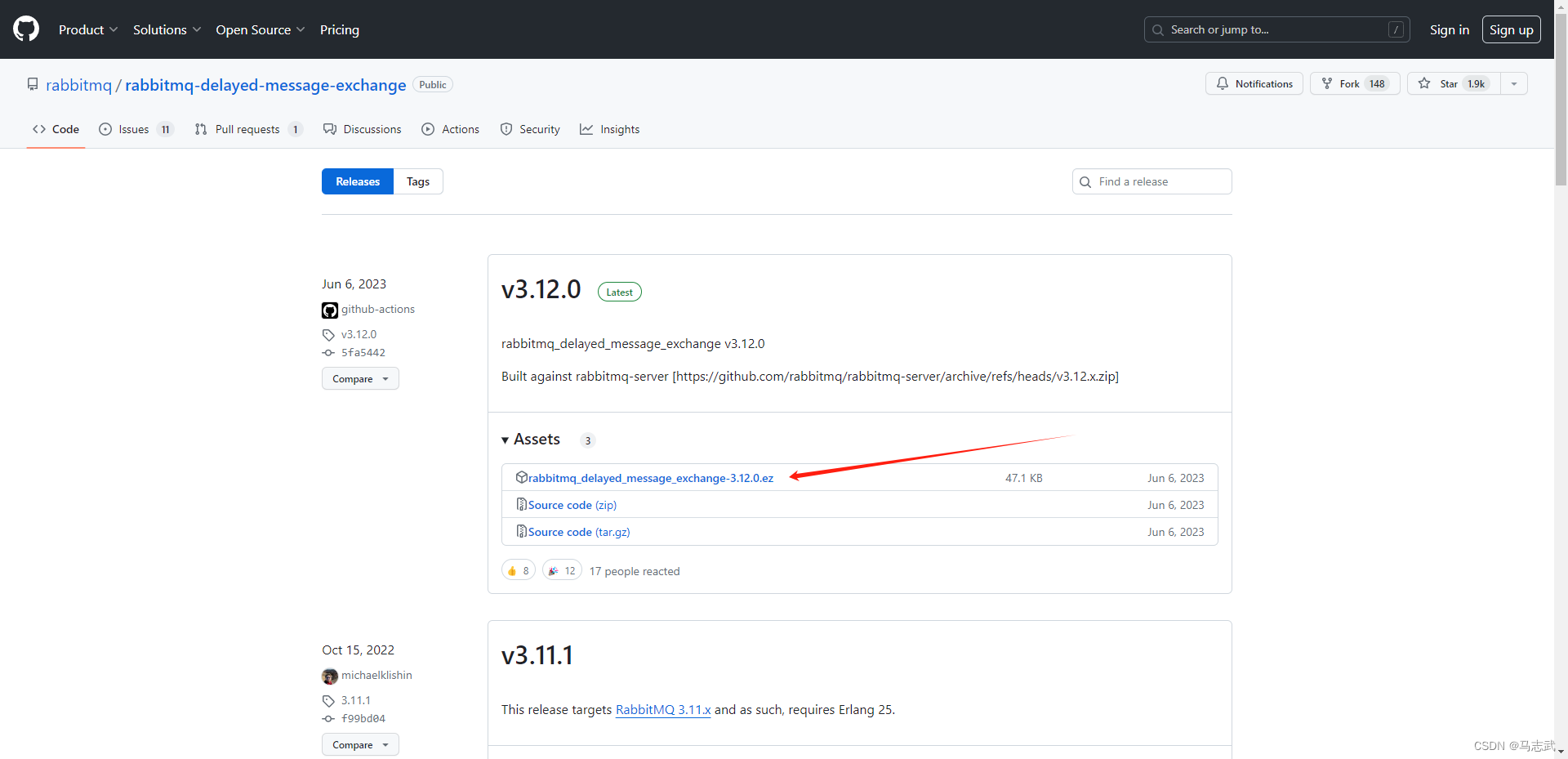Click the Notifications bell button
1568x759 pixels.
point(1254,83)
